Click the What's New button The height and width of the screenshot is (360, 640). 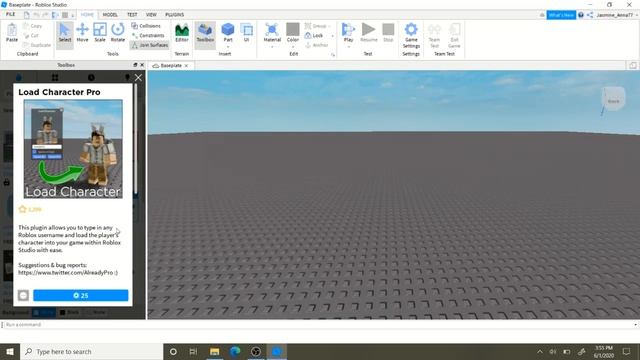pos(561,15)
